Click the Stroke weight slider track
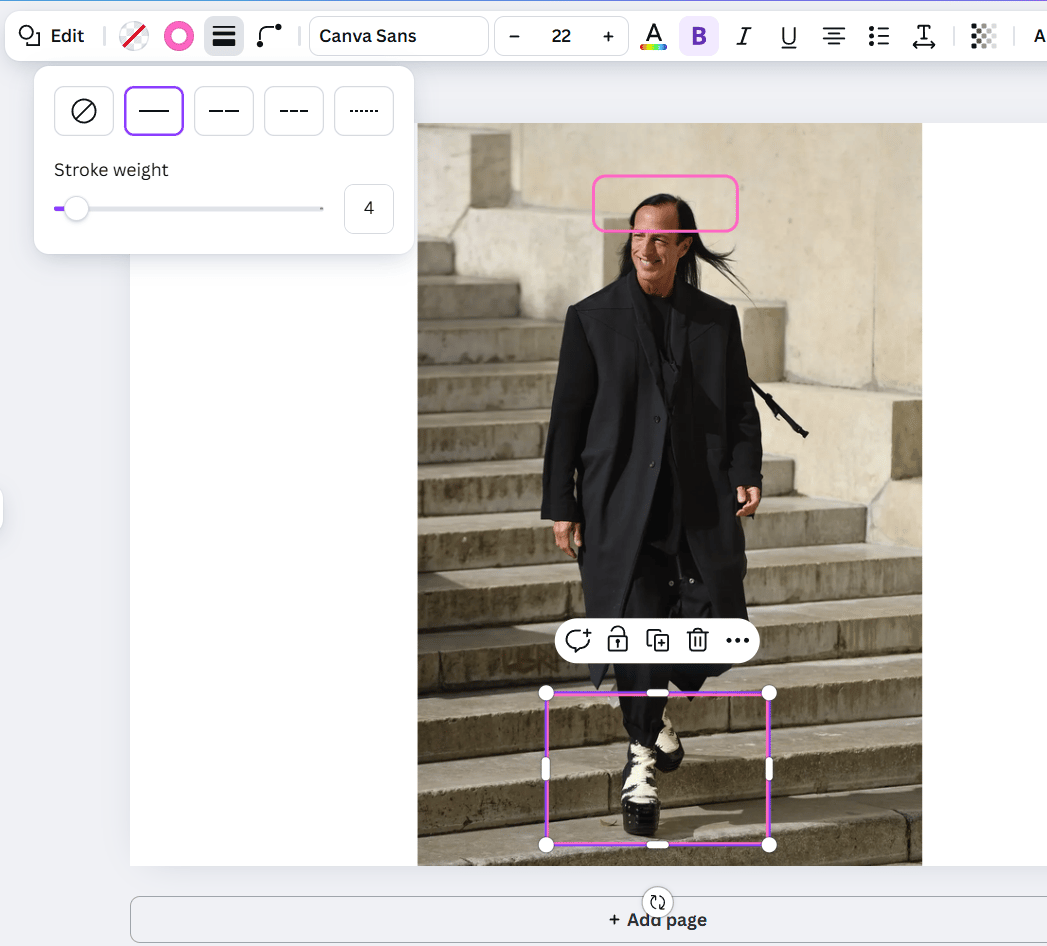Screen dimensions: 1047x946 [200, 209]
